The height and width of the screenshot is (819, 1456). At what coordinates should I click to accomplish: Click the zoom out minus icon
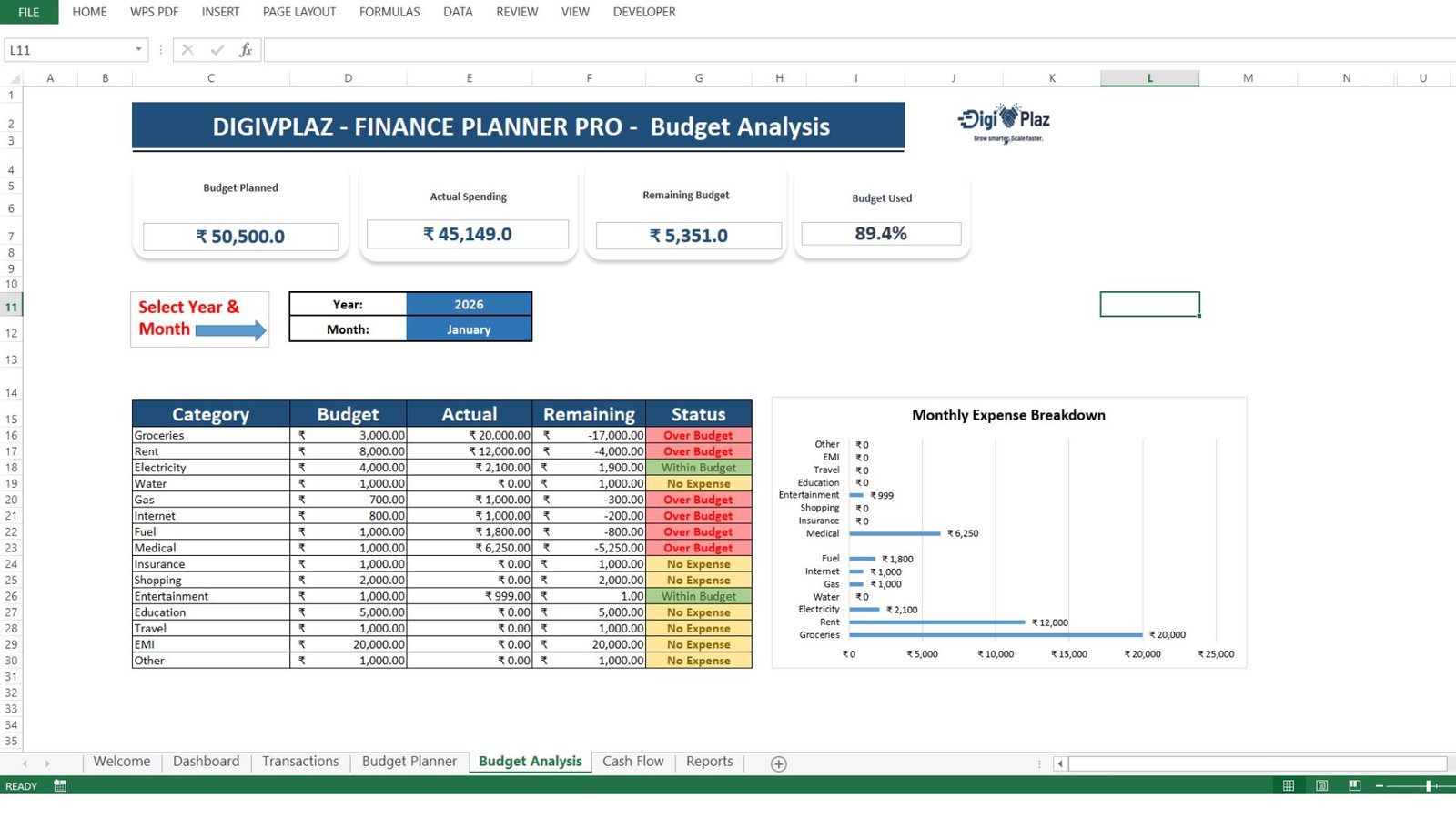click(x=1380, y=785)
